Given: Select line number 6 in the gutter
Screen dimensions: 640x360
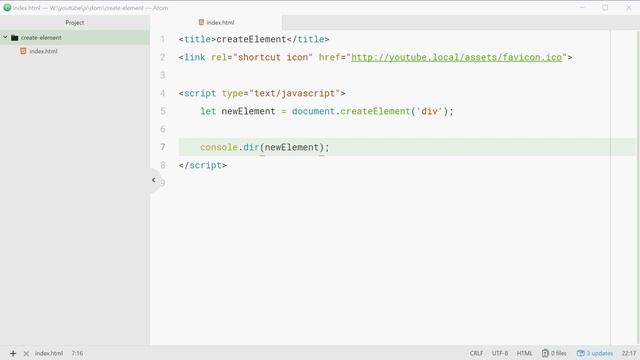Looking at the screenshot, I should click(163, 129).
